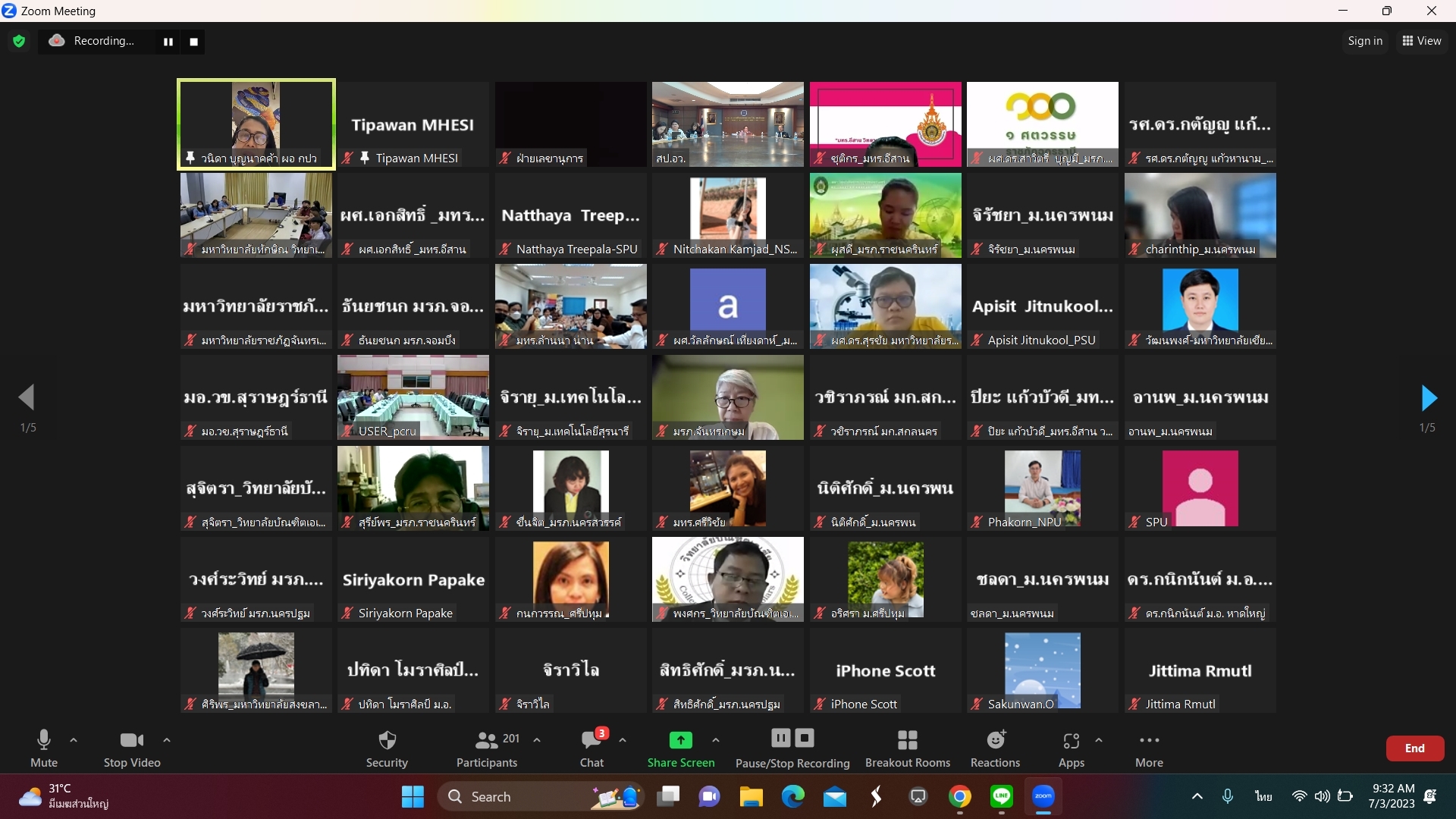The height and width of the screenshot is (819, 1456).
Task: Open the View layout menu
Action: pyautogui.click(x=1422, y=41)
